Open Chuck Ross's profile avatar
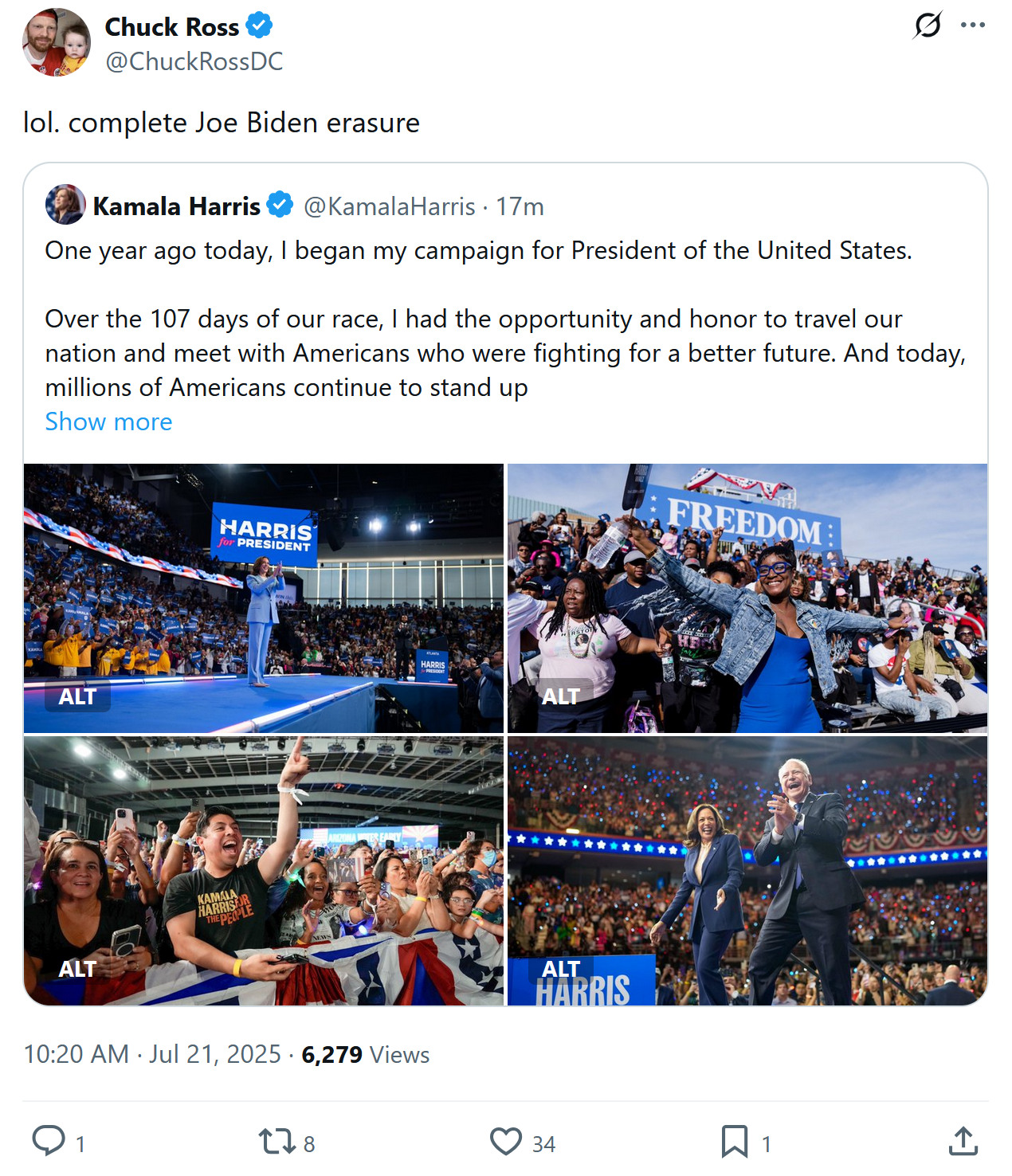Viewport: 1012px width, 1176px height. (56, 42)
